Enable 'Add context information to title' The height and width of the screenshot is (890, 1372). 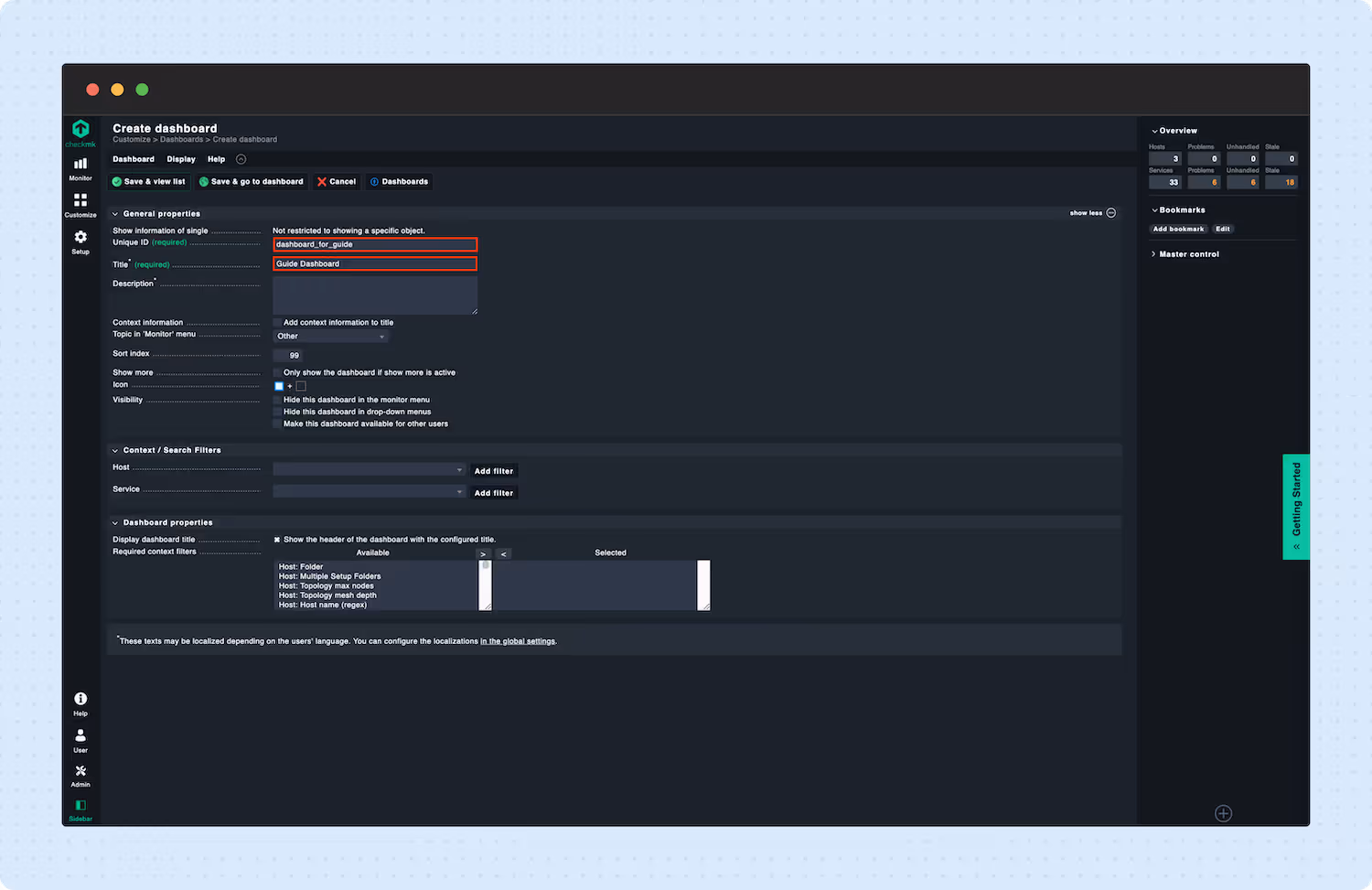(277, 322)
